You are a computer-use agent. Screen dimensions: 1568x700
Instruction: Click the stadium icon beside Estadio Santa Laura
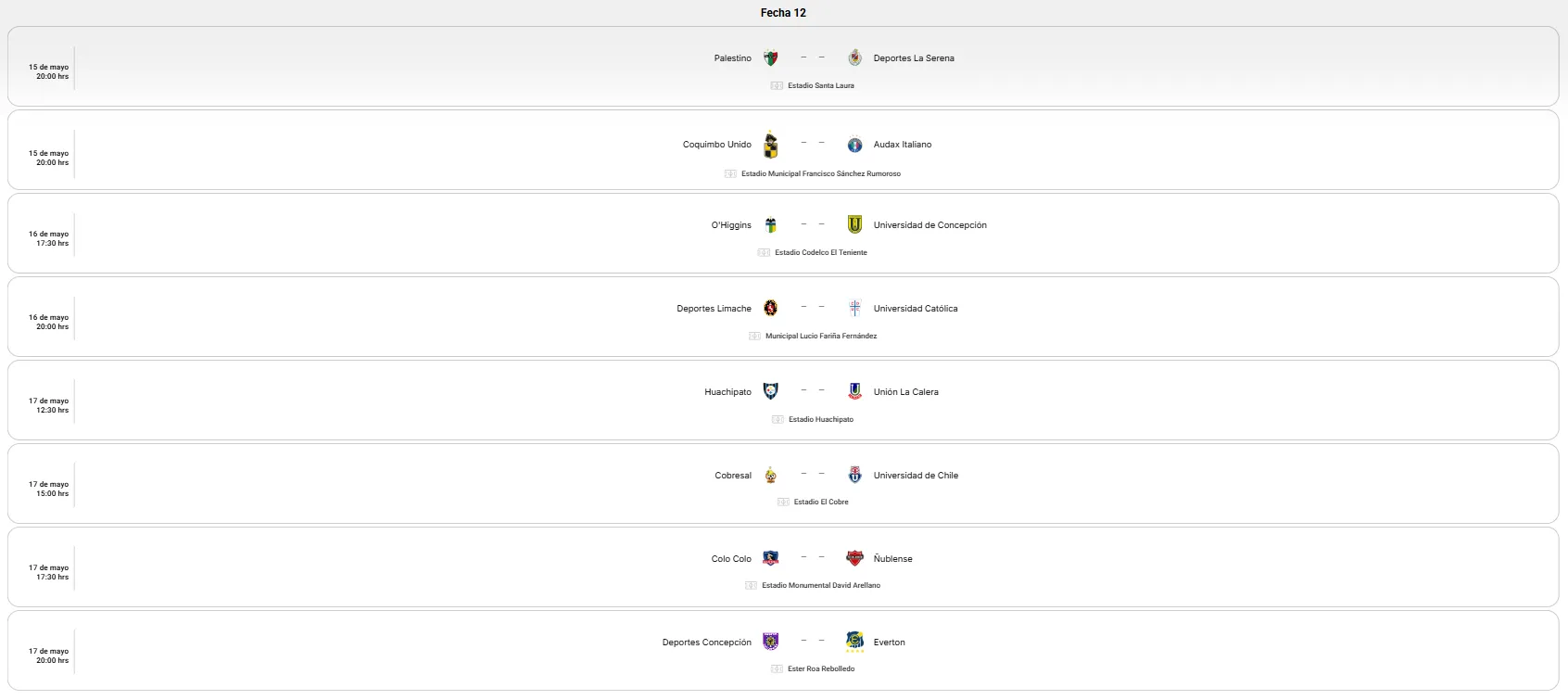(x=777, y=85)
